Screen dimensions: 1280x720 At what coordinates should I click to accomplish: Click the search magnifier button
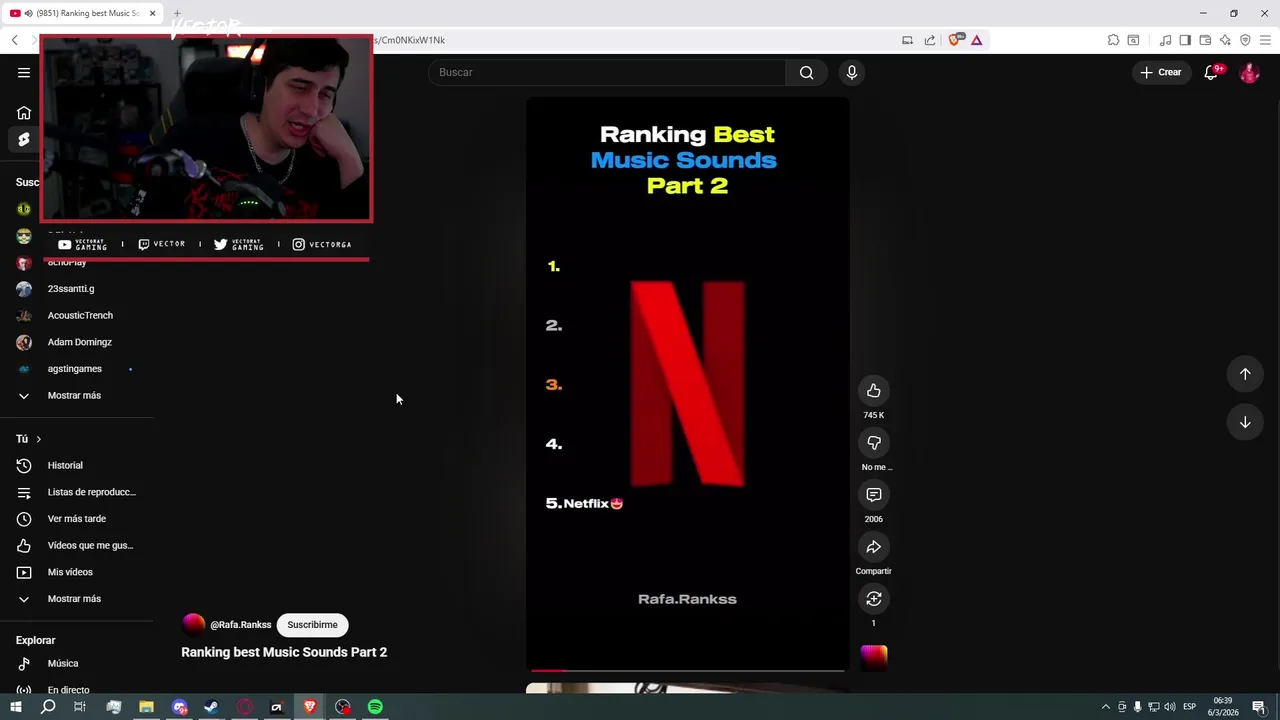[x=806, y=72]
